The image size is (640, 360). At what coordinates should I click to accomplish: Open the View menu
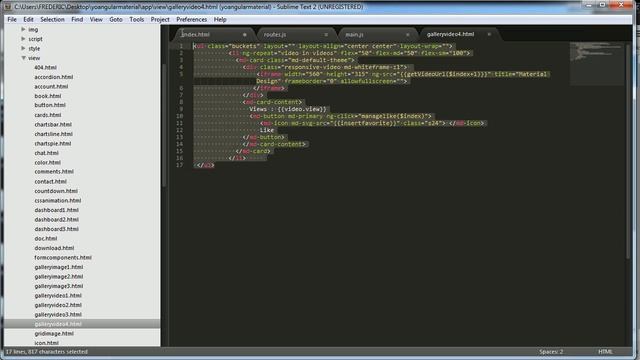click(x=96, y=19)
